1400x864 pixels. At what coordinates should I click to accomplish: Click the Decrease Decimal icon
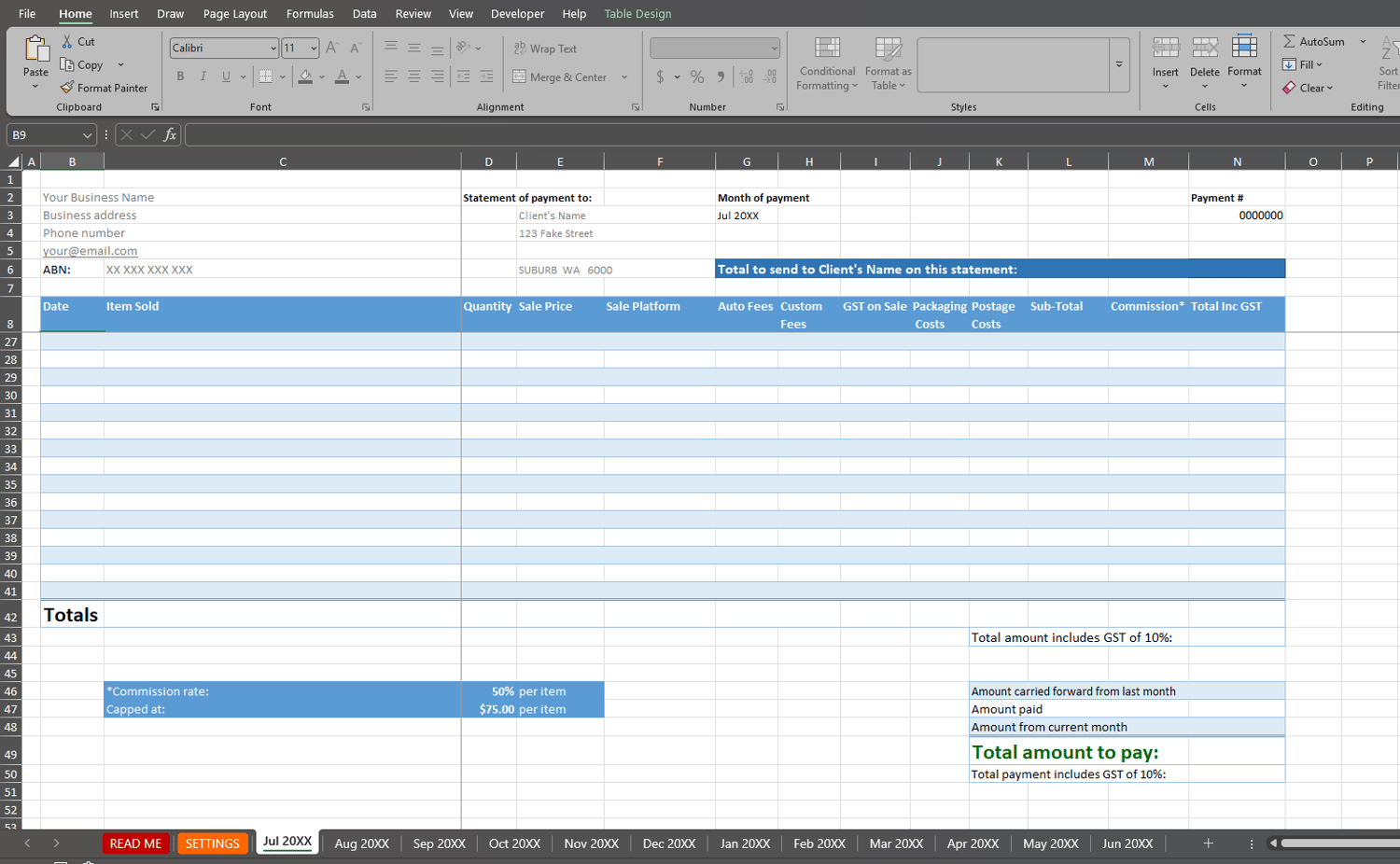tap(770, 77)
